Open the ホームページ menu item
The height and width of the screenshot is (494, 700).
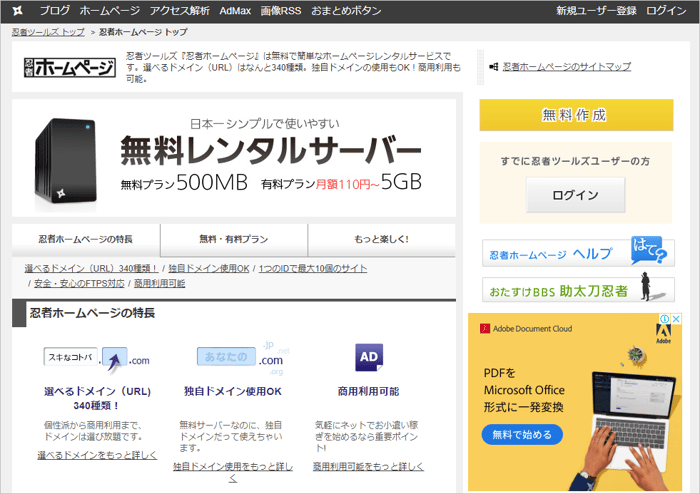tap(110, 11)
